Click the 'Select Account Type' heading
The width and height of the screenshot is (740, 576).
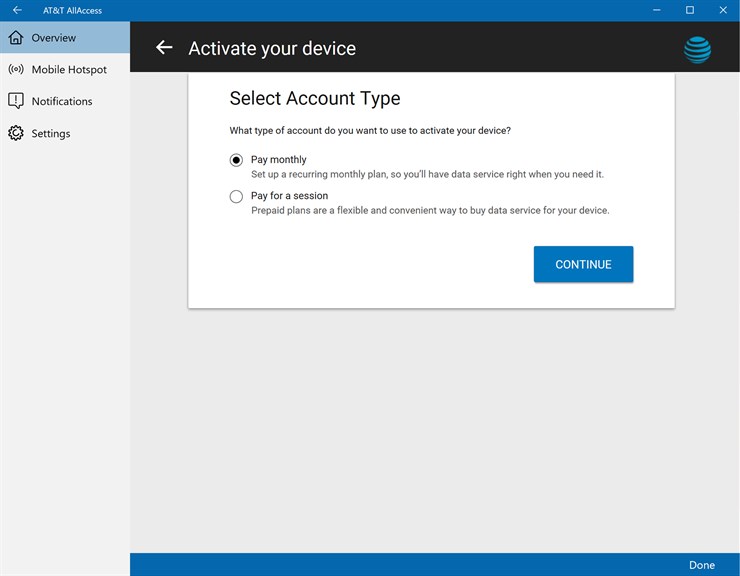pyautogui.click(x=315, y=99)
